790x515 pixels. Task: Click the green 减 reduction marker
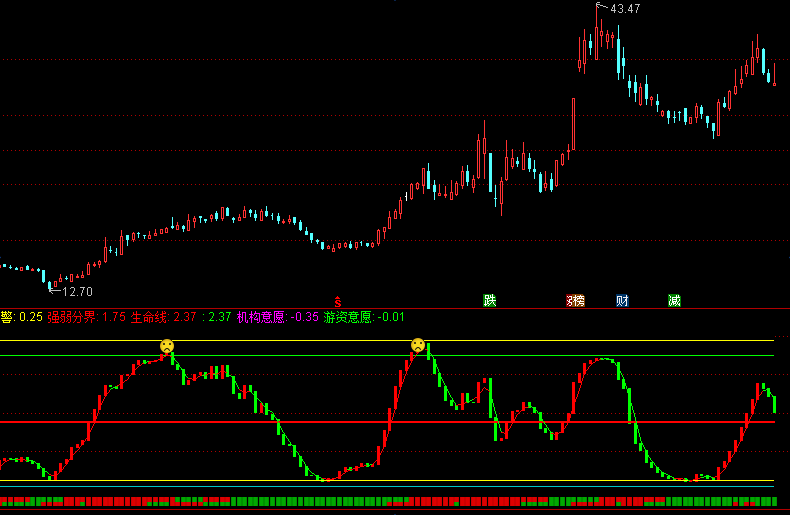[x=674, y=301]
